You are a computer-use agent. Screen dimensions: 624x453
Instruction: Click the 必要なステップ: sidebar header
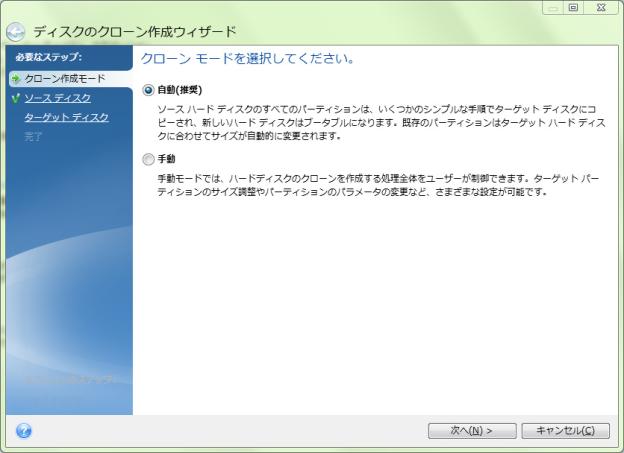pyautogui.click(x=49, y=57)
